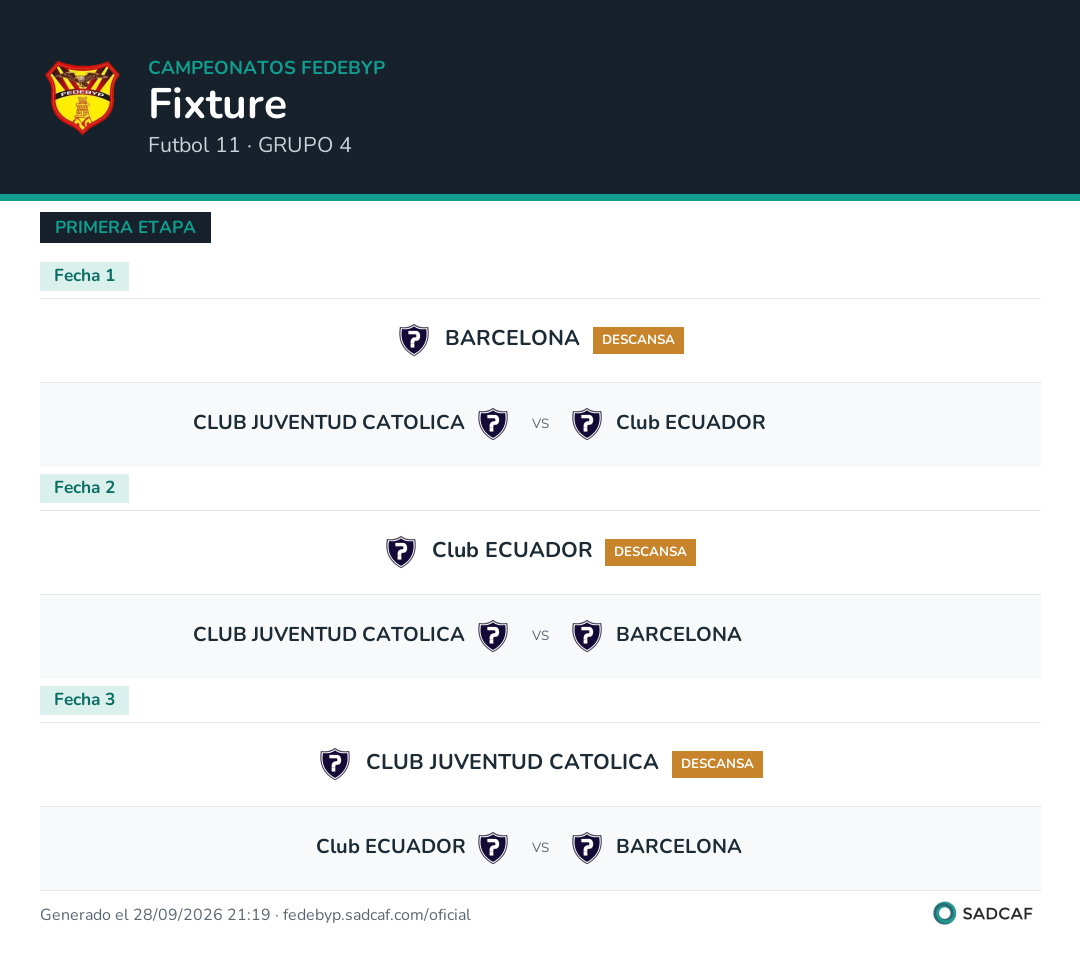Click the SADCAF logo icon in footer
1080x966 pixels.
pos(944,913)
